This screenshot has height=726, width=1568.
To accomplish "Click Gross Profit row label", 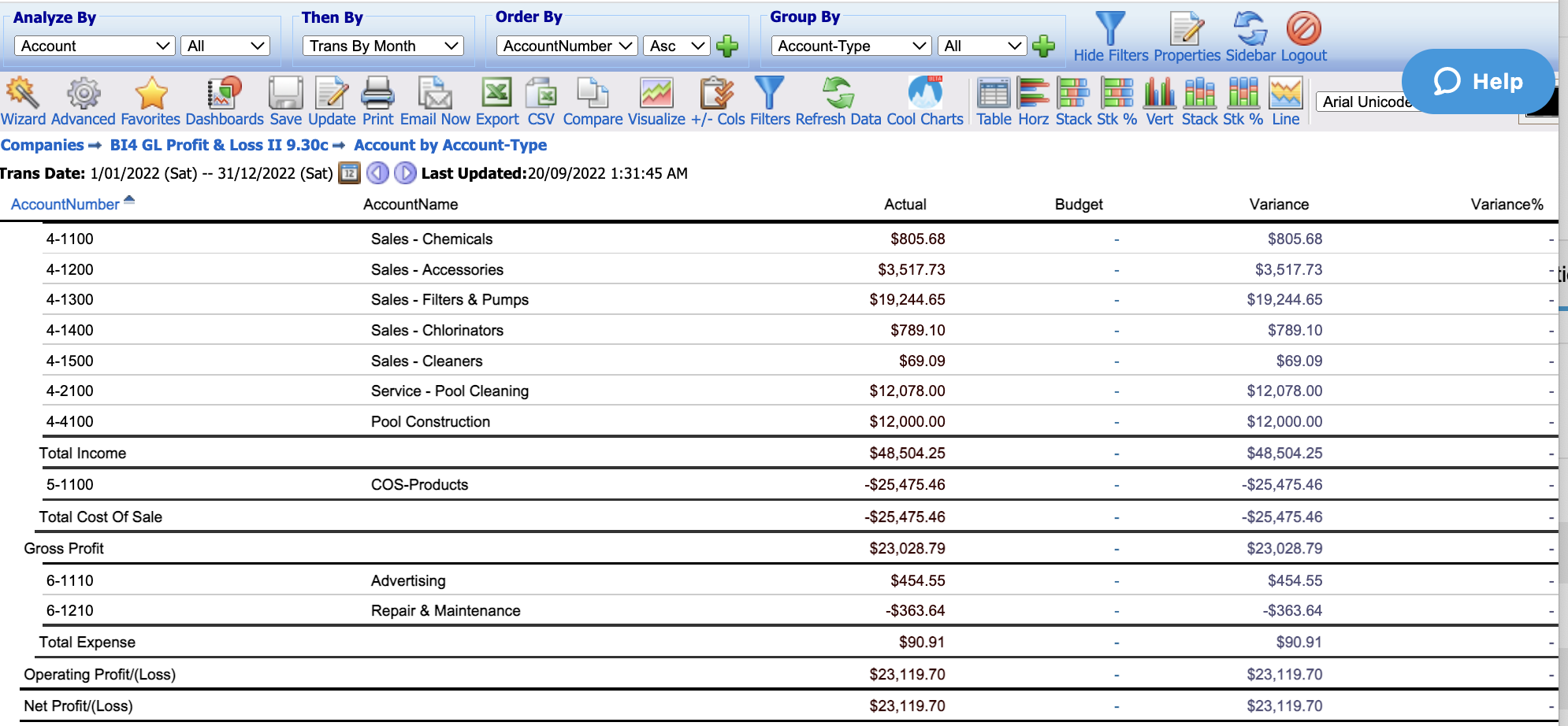I will point(64,548).
